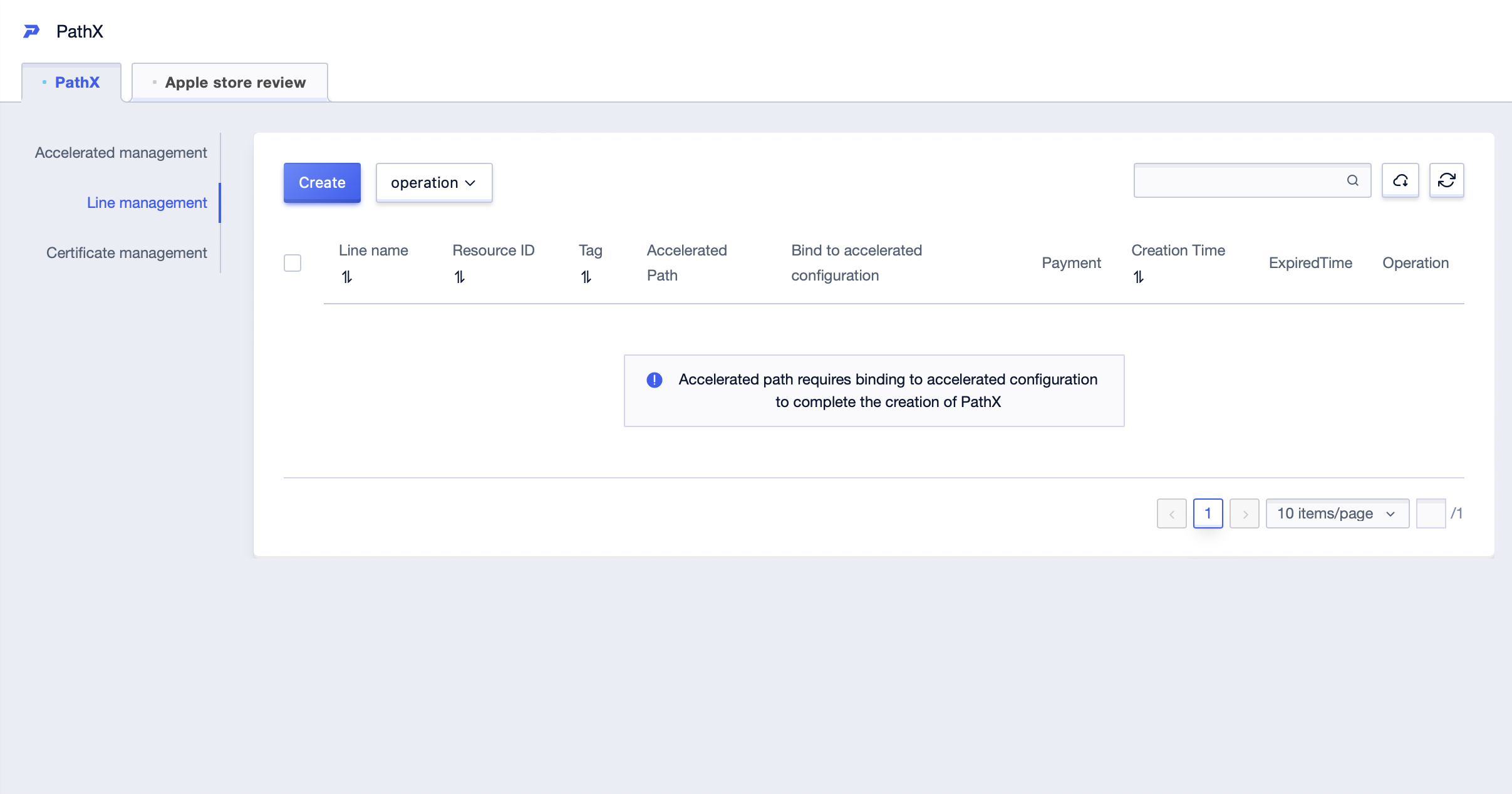Viewport: 1512px width, 794px height.
Task: Toggle the select-all checkbox in table header
Action: pyautogui.click(x=293, y=263)
